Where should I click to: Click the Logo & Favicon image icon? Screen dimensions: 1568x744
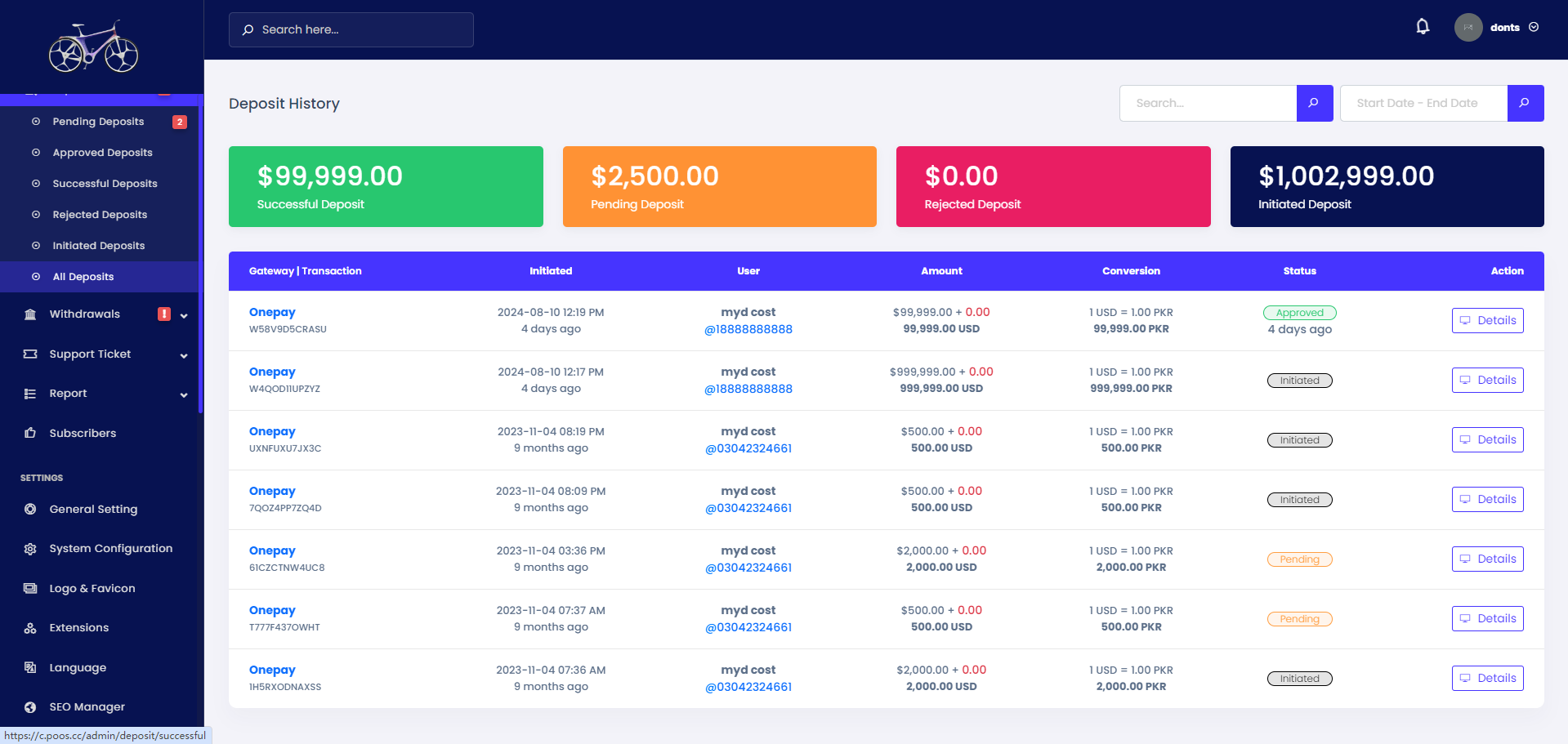(30, 588)
